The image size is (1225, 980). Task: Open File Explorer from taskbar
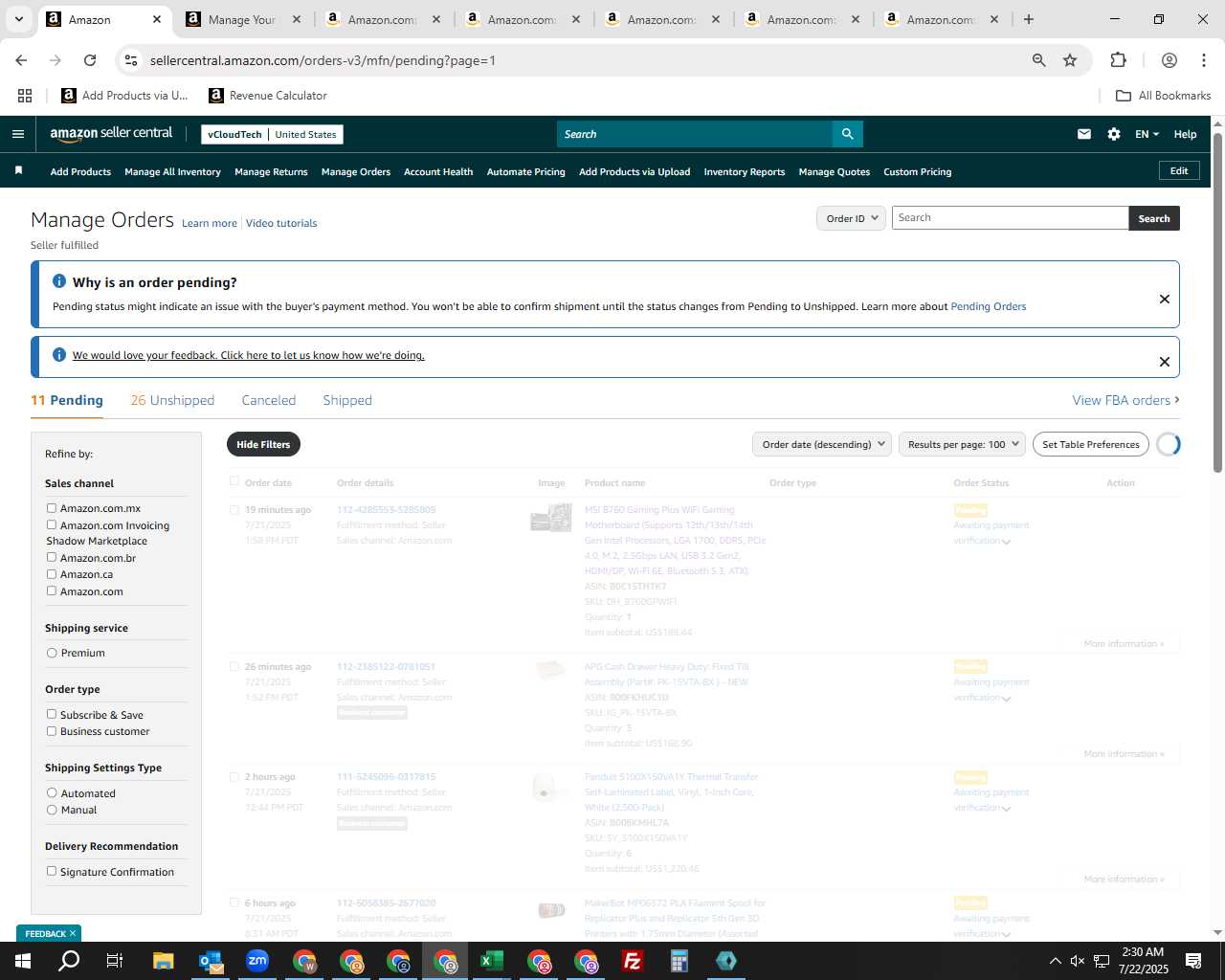pyautogui.click(x=163, y=961)
